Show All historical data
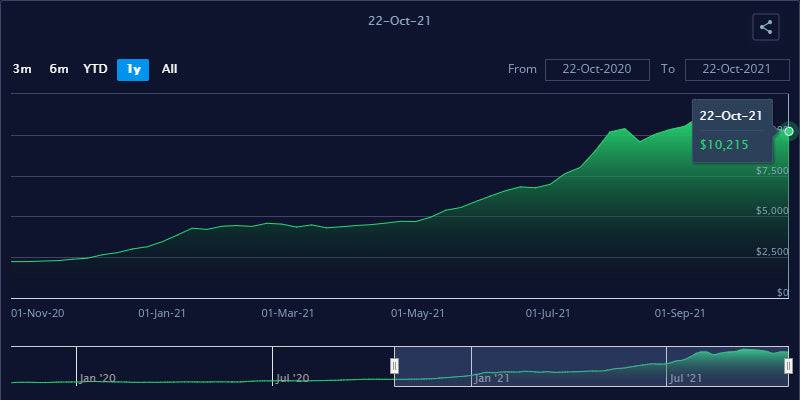 point(170,69)
